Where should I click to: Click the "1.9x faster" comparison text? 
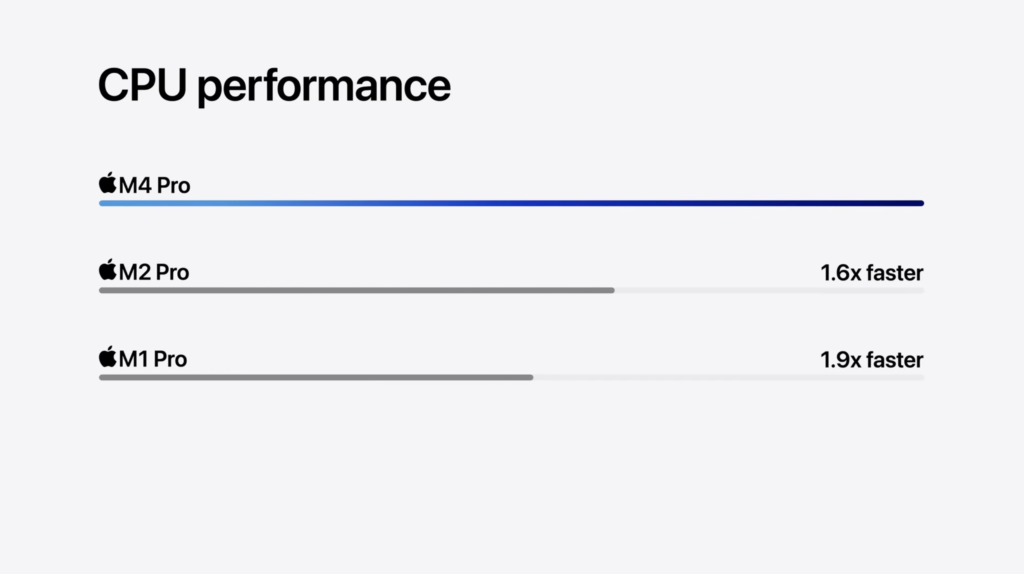(x=871, y=359)
